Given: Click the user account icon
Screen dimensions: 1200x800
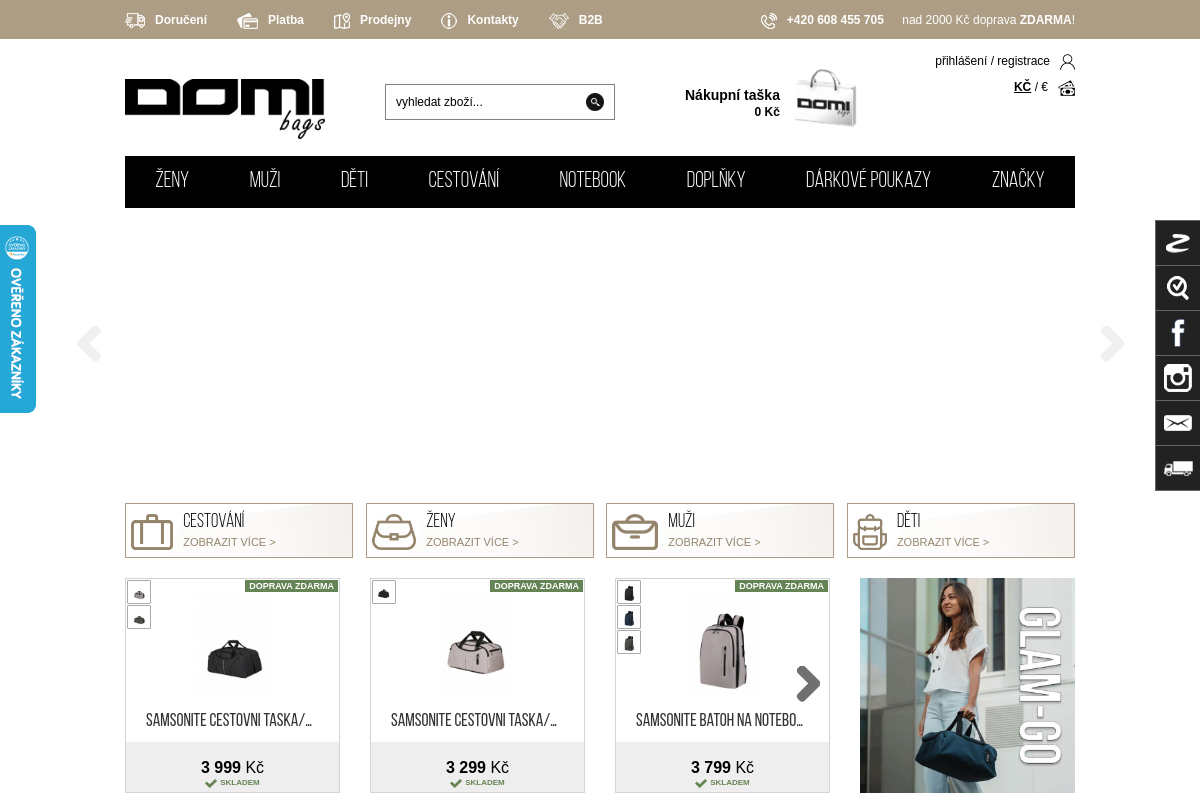Looking at the screenshot, I should [1067, 62].
